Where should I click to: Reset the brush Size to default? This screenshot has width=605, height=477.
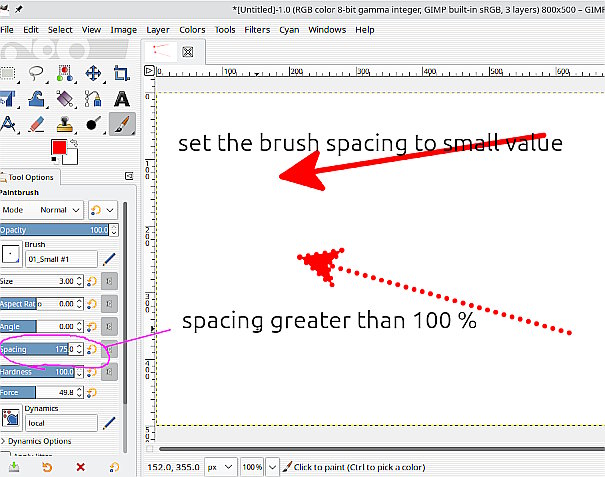click(x=93, y=281)
